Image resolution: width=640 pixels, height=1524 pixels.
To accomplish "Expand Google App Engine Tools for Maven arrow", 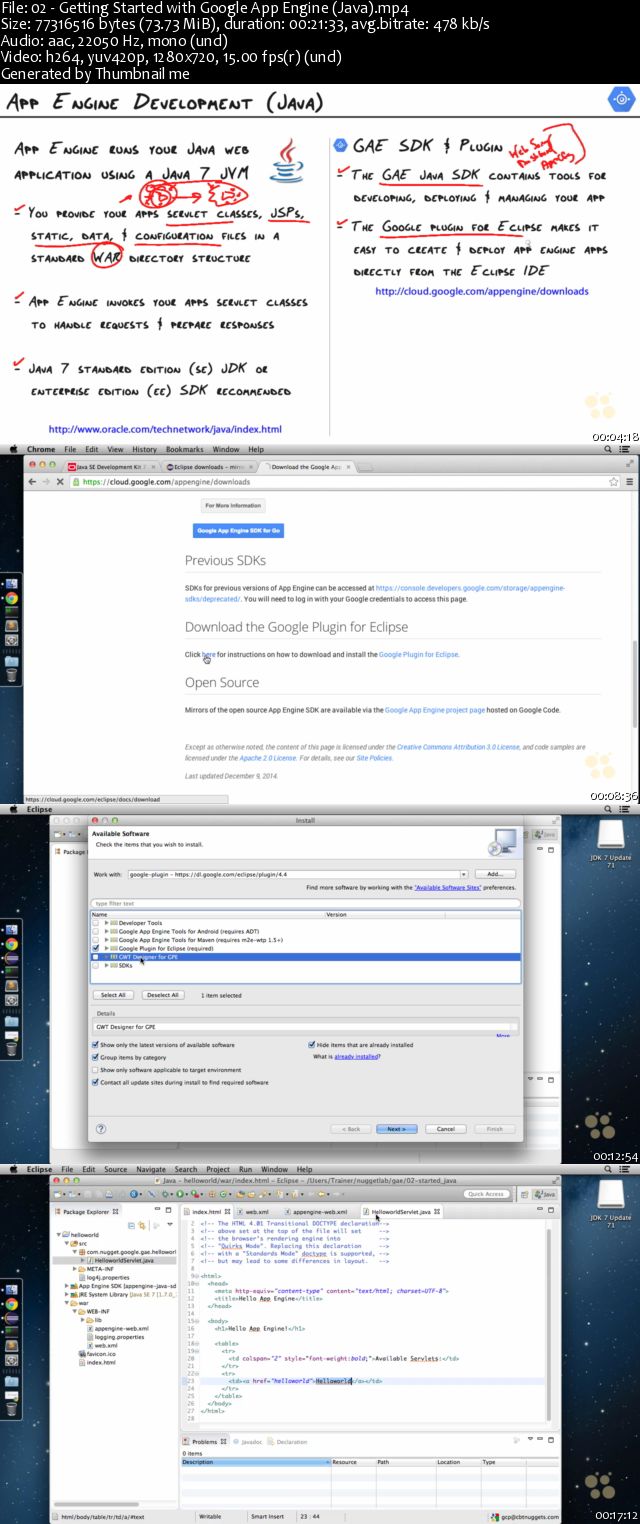I will [x=106, y=939].
